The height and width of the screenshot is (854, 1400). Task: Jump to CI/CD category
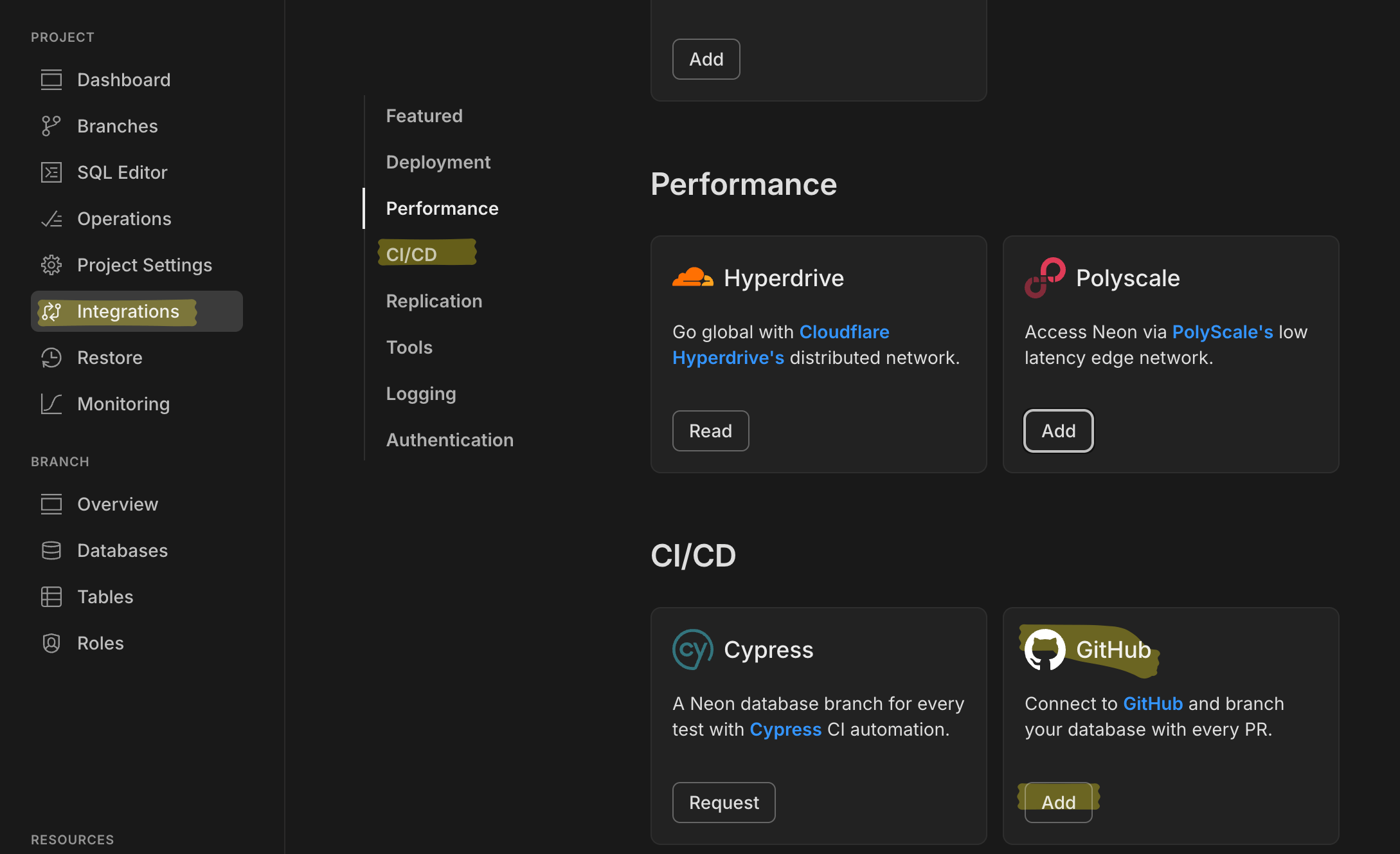point(411,255)
